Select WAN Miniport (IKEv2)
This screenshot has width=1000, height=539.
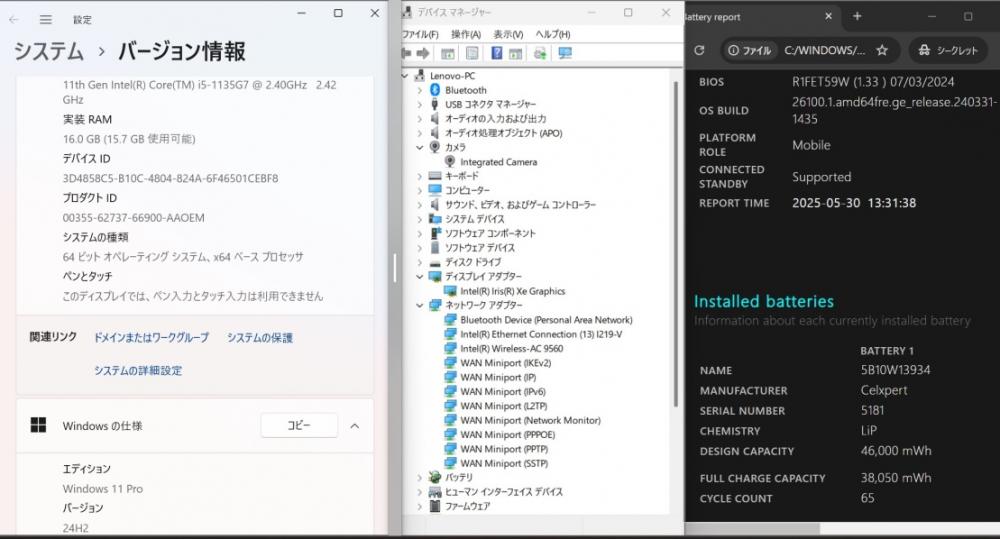point(505,363)
